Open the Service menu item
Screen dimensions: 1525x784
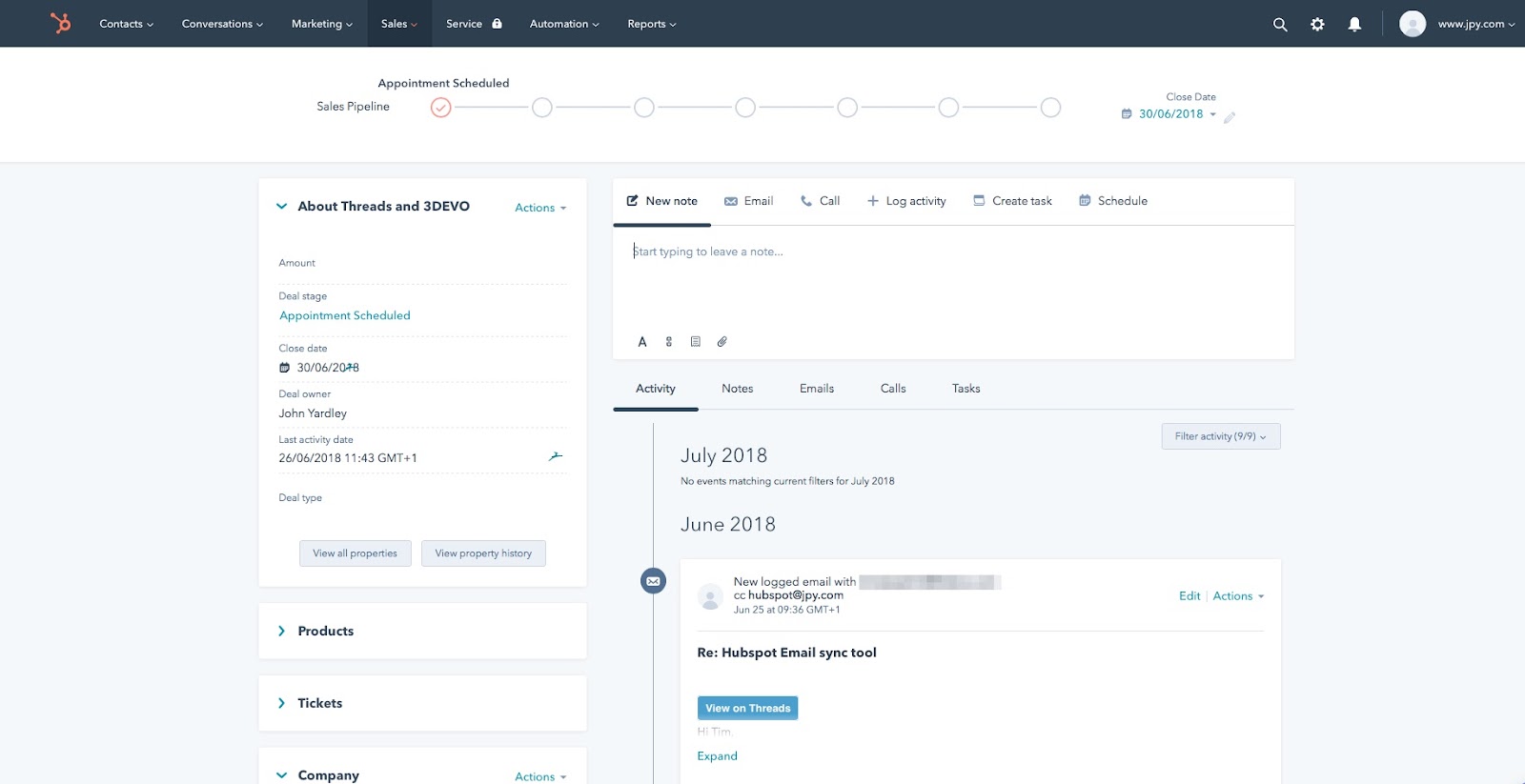pos(474,24)
